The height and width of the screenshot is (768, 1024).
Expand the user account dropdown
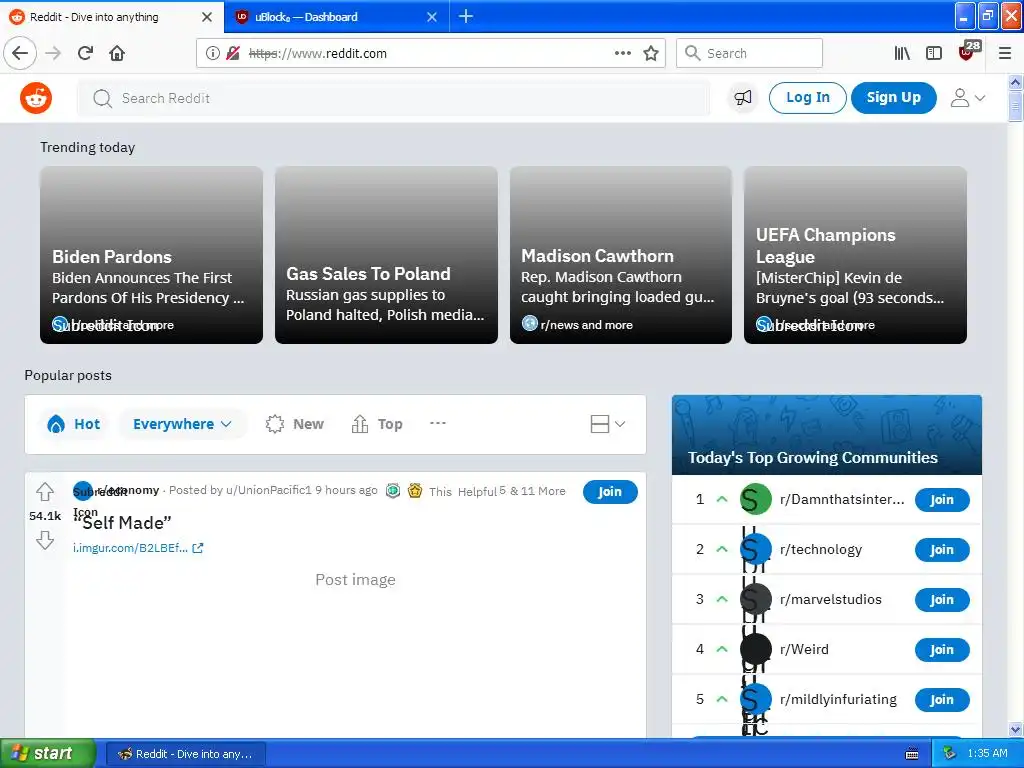968,98
